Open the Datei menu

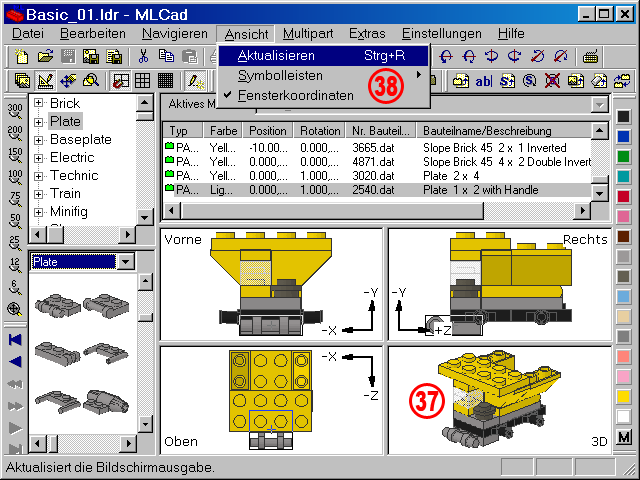28,33
